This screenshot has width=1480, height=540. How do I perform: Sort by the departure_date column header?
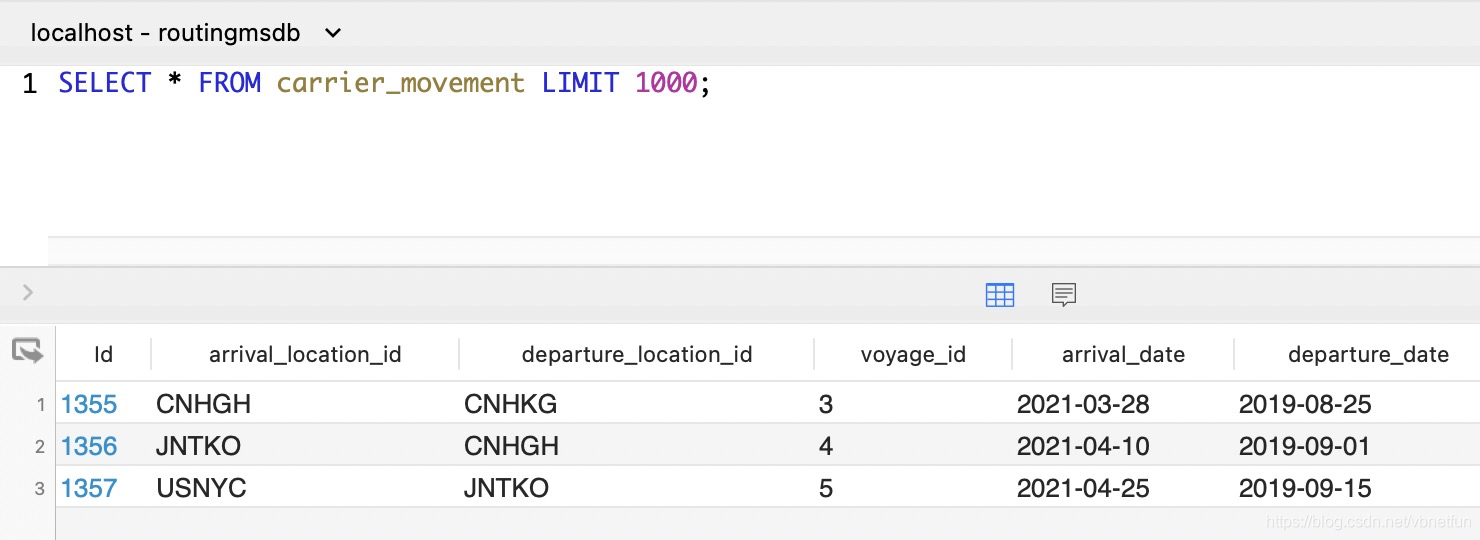coord(1368,354)
